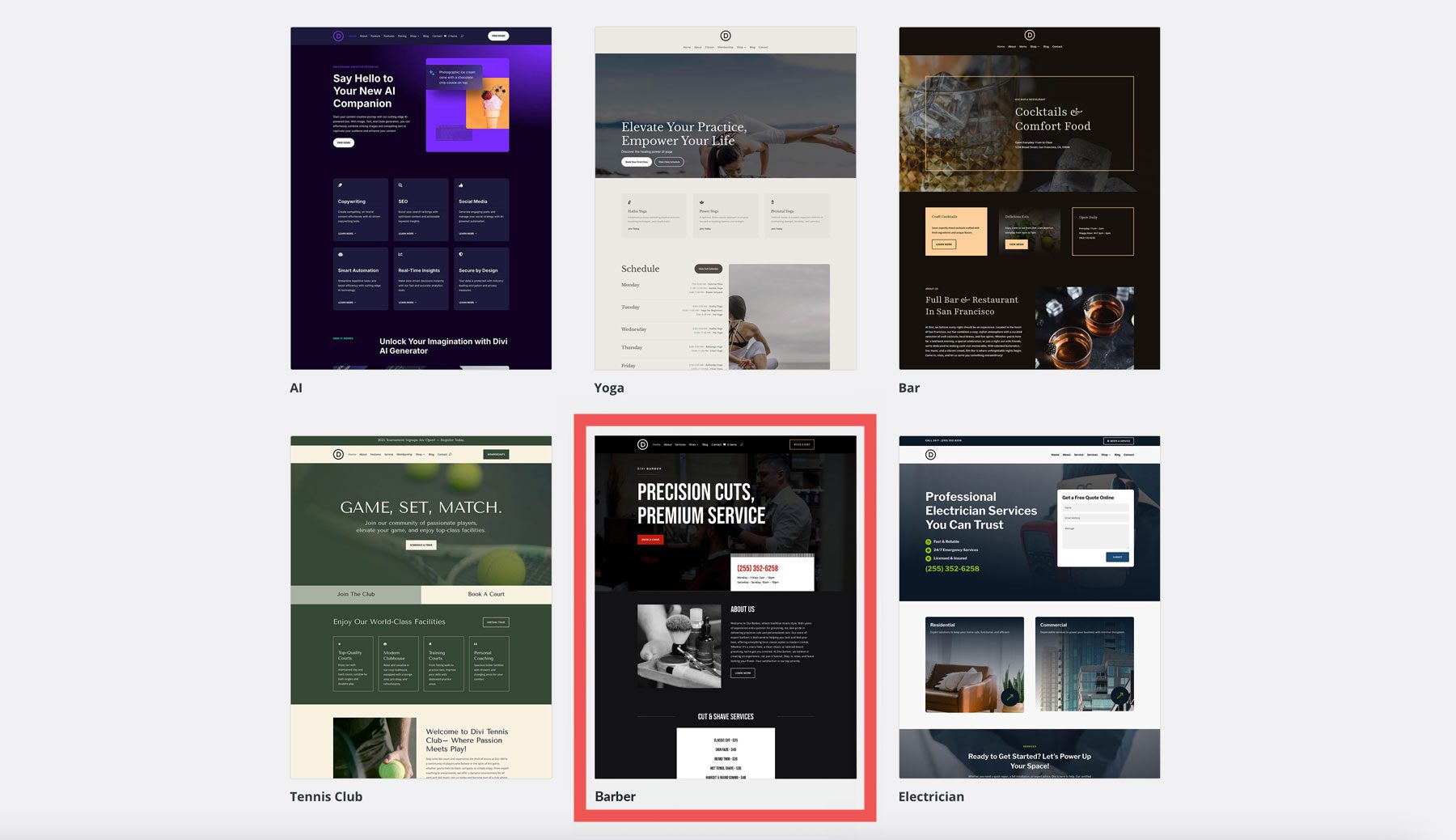This screenshot has height=840, width=1456.
Task: Click the Divi logo atop the AI layout
Action: pos(338,36)
